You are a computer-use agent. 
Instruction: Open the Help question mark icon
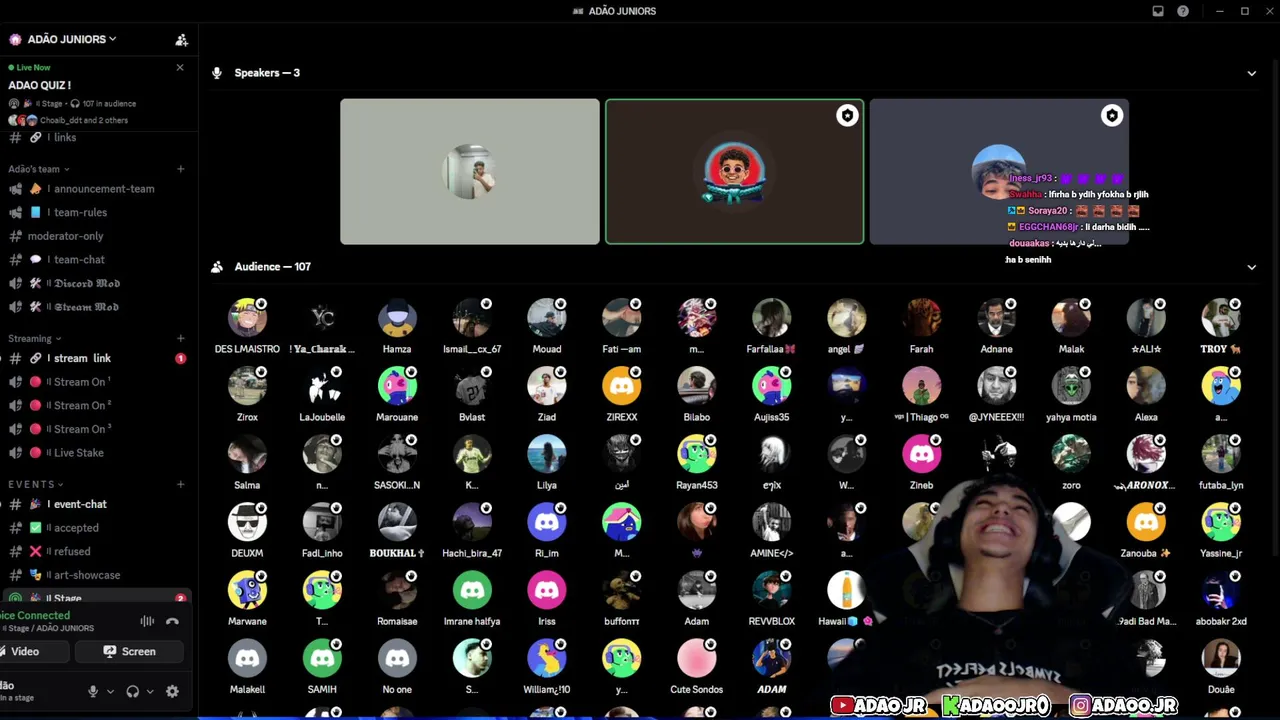pyautogui.click(x=1183, y=11)
